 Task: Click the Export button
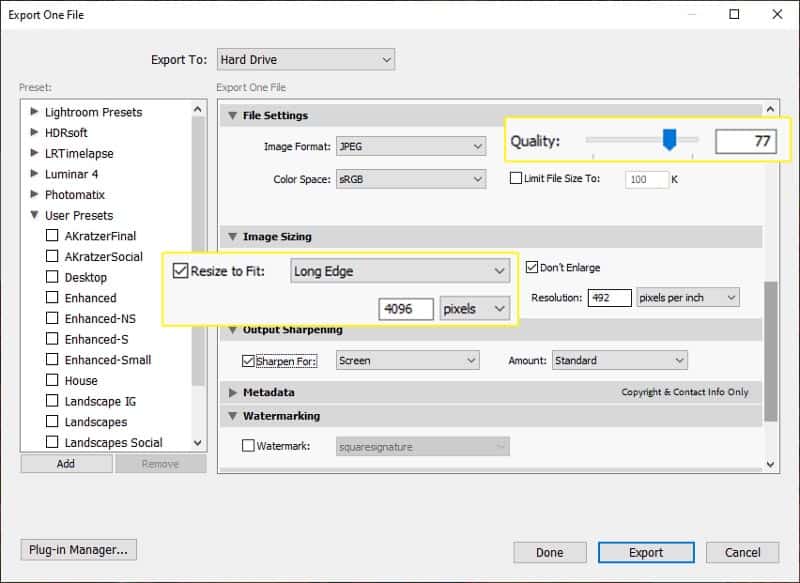(x=646, y=552)
